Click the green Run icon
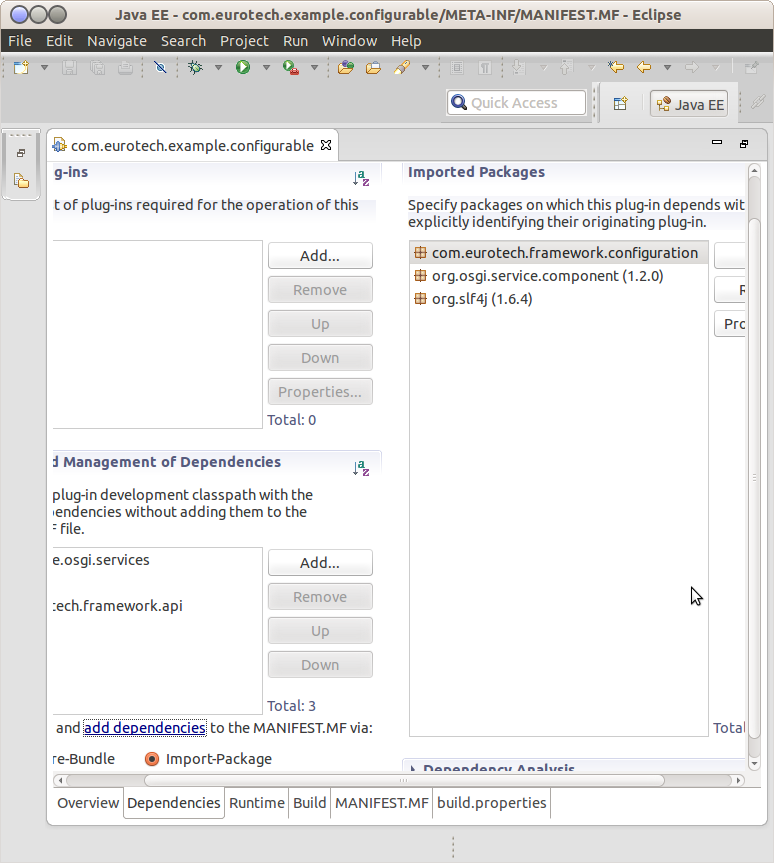774x863 pixels. pos(243,67)
